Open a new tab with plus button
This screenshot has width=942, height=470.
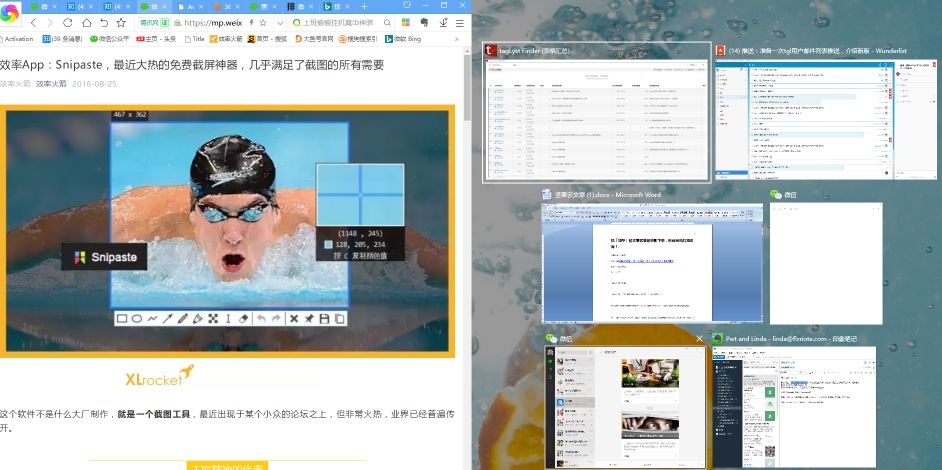pos(364,7)
